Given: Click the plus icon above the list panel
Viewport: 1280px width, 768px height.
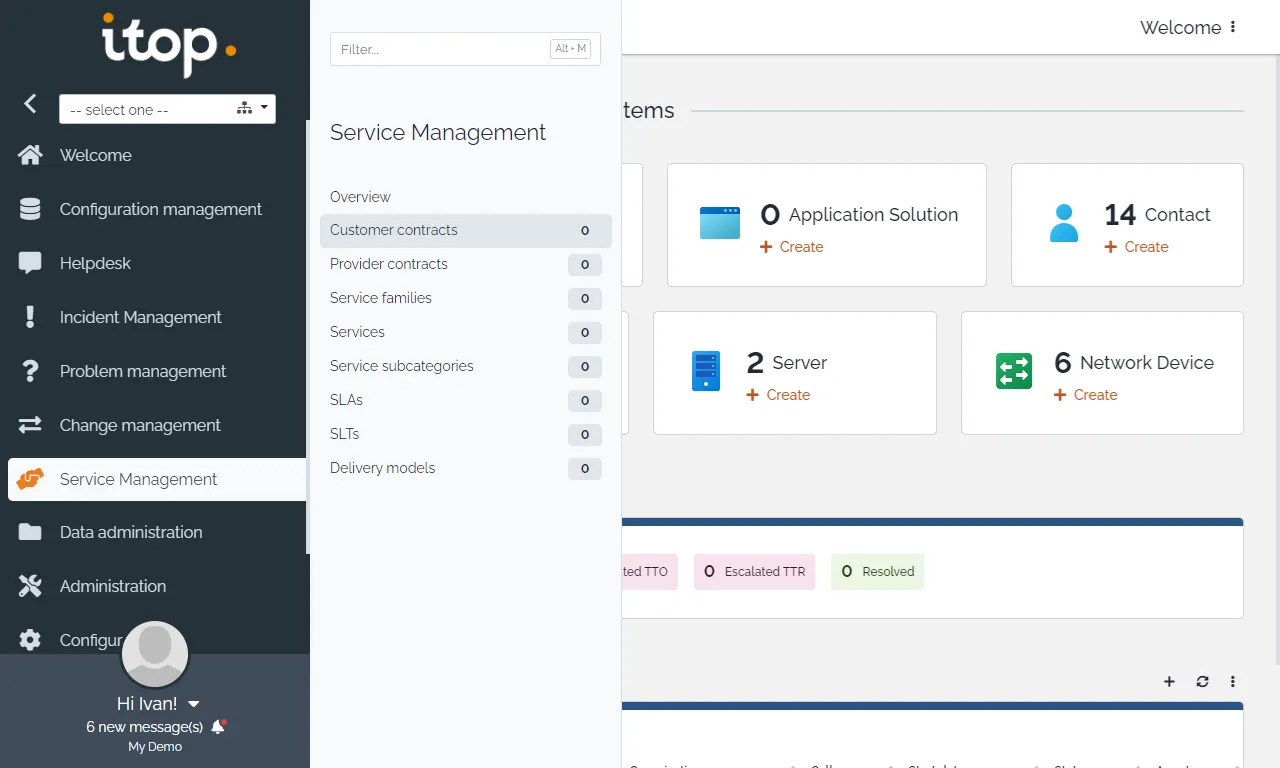Looking at the screenshot, I should pos(1169,682).
